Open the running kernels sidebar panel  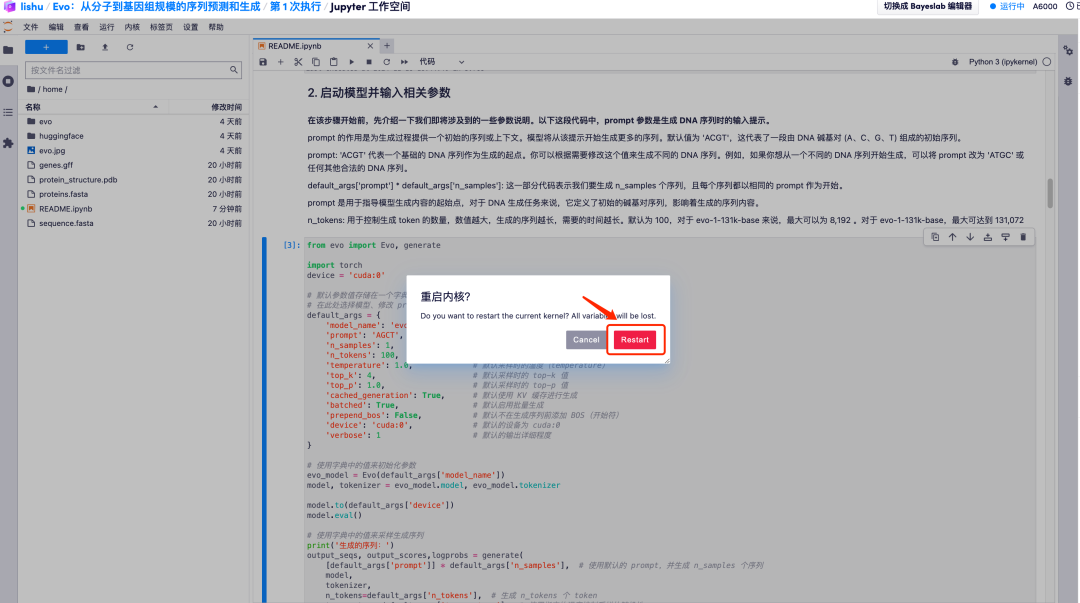click(x=8, y=81)
